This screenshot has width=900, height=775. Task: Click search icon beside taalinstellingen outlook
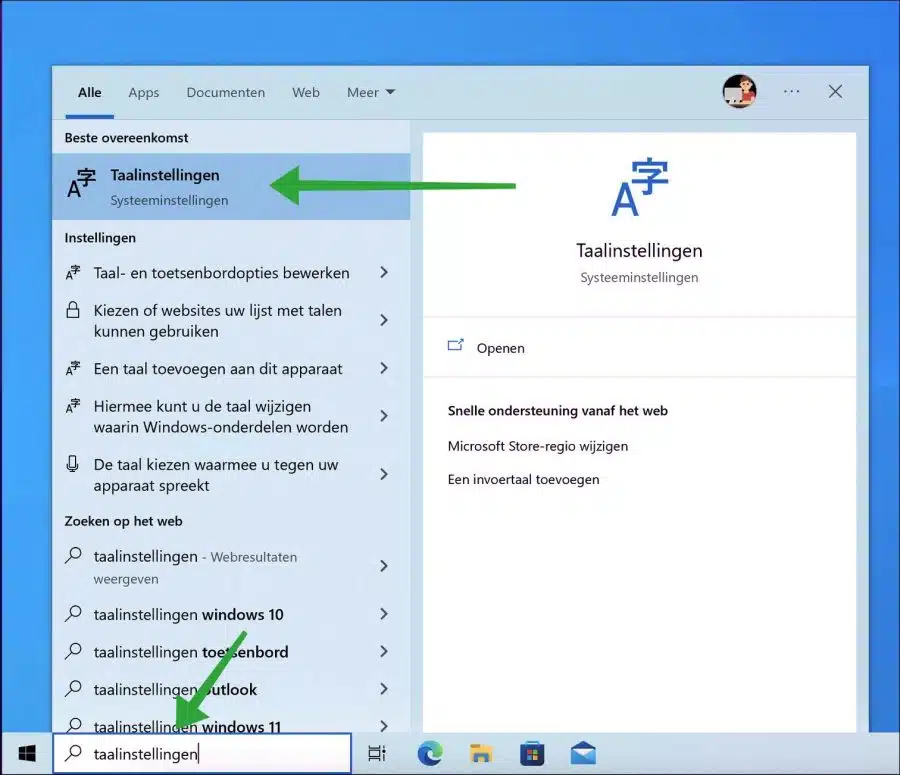(73, 688)
